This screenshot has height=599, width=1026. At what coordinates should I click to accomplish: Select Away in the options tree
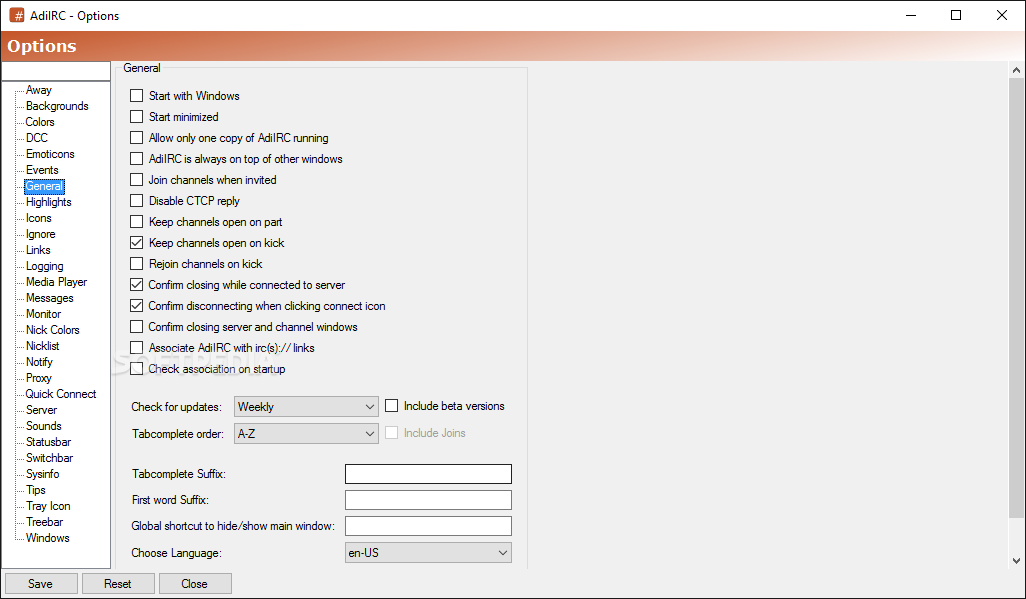pos(39,90)
